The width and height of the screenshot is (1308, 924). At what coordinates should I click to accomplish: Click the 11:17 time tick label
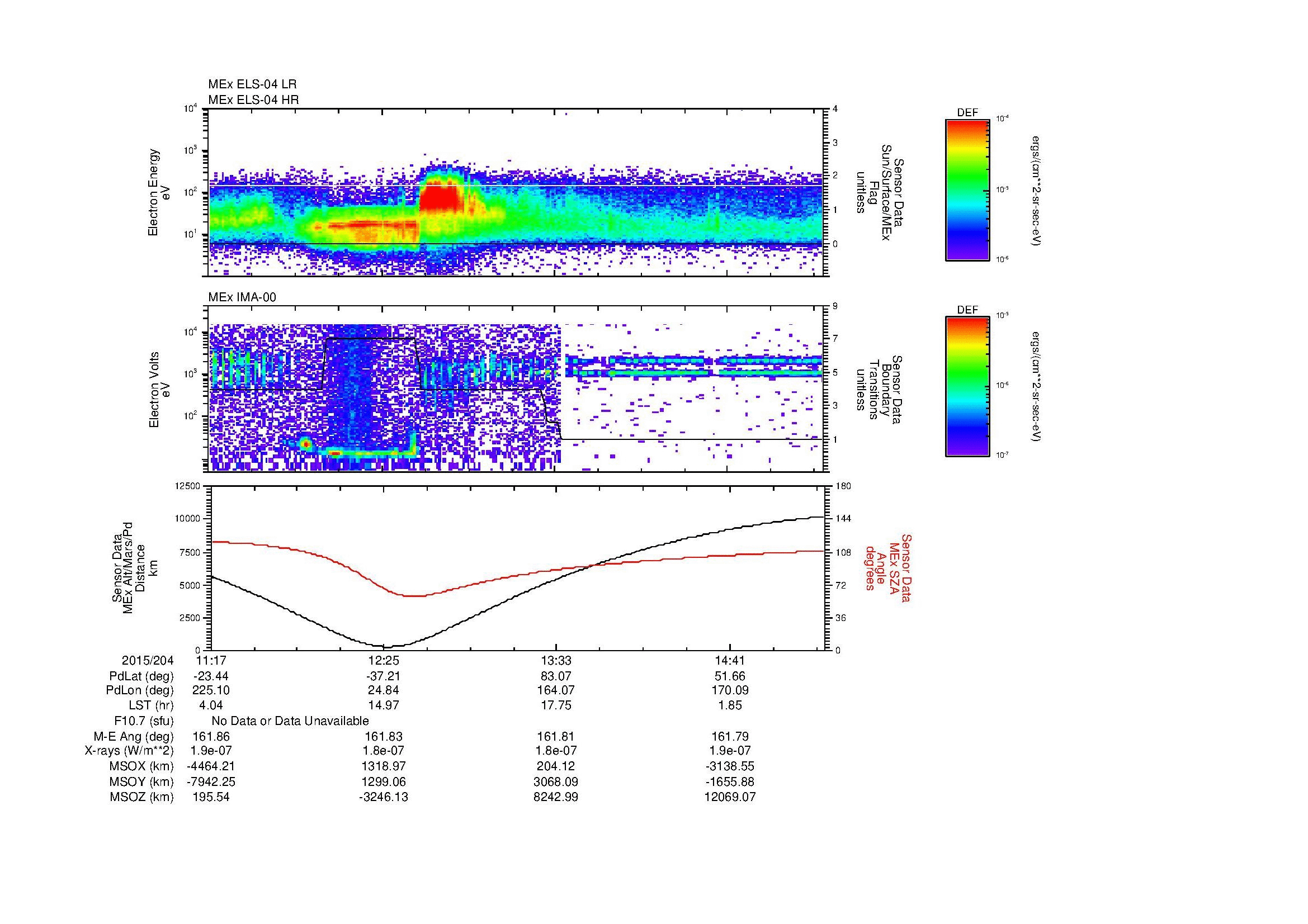tap(211, 660)
